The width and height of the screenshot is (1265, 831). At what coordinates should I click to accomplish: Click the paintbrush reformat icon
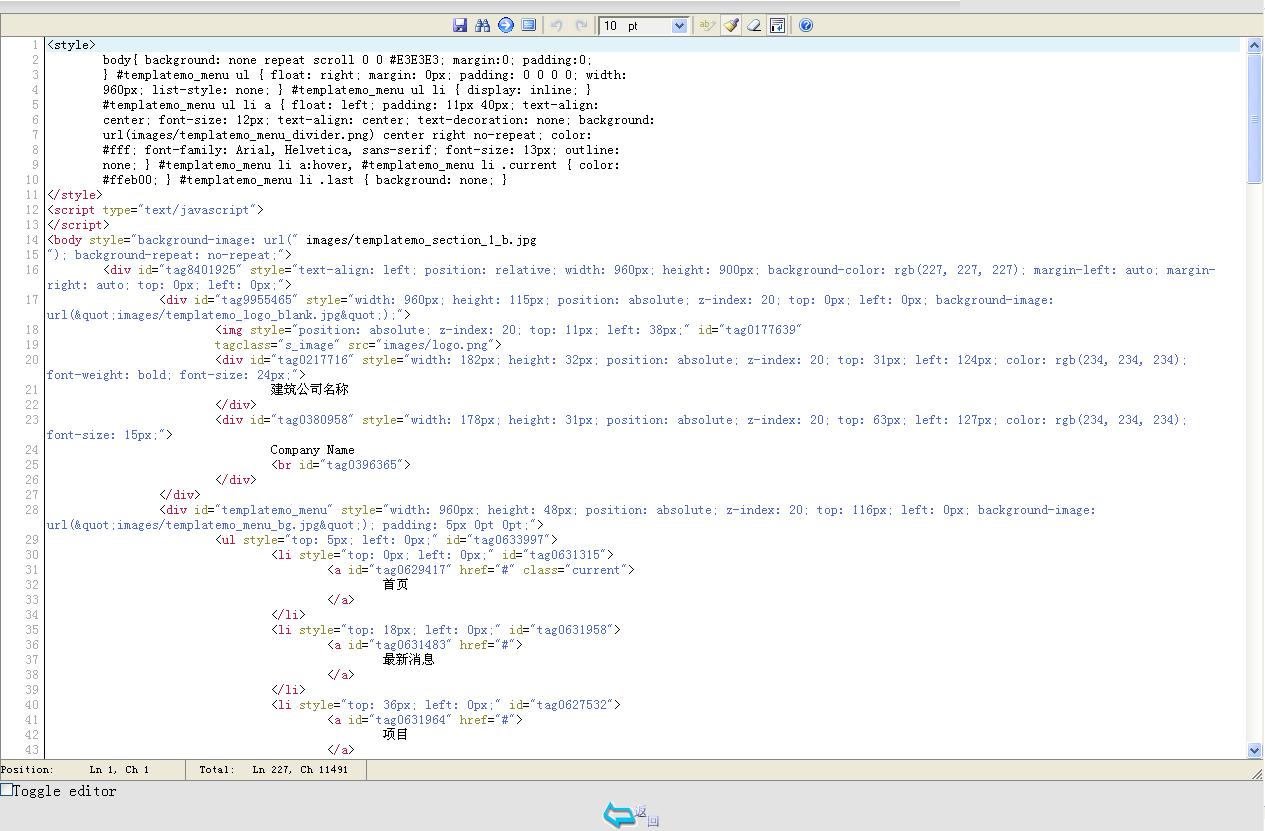coord(731,25)
